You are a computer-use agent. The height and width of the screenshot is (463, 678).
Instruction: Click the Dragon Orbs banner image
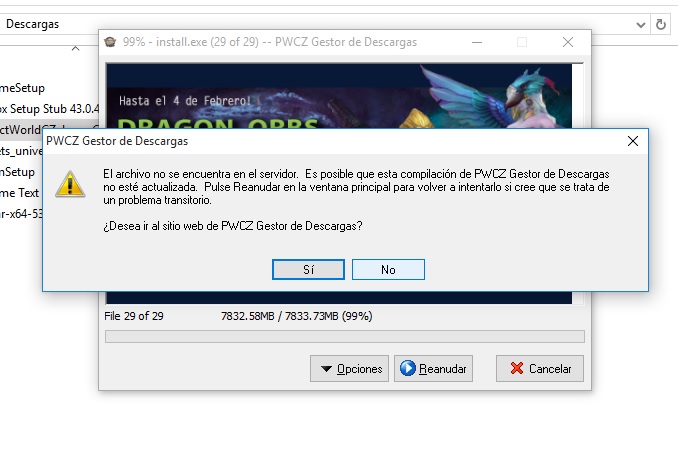tap(339, 96)
